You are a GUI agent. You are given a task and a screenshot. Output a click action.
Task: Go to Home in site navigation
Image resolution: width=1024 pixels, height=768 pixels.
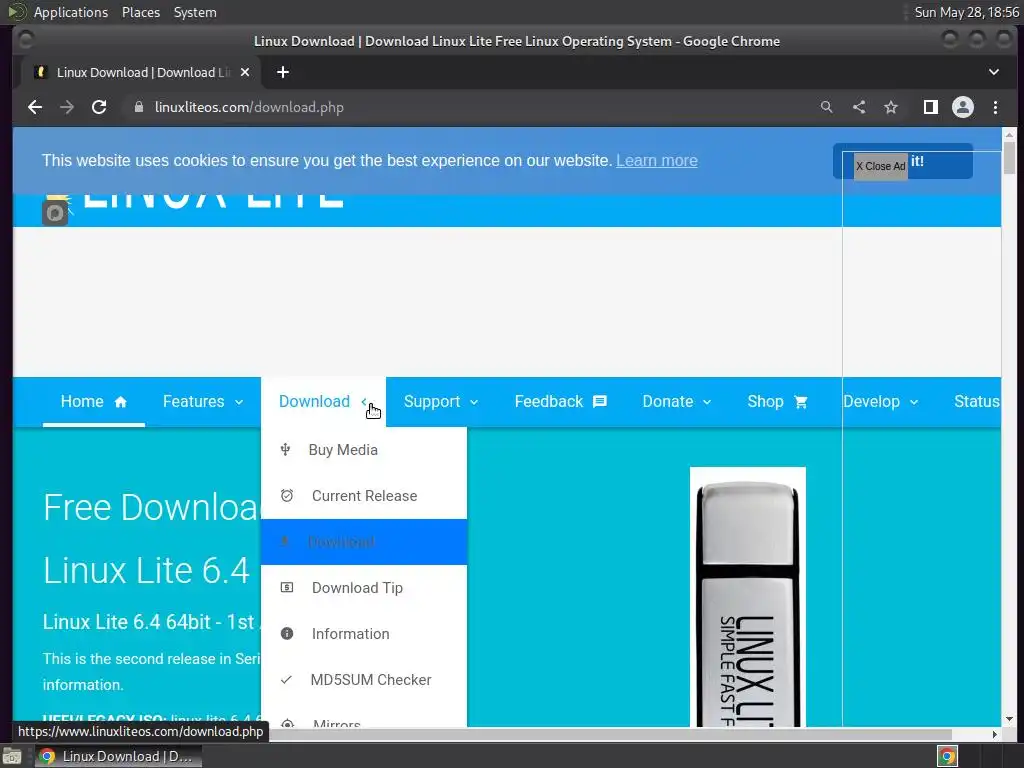pyautogui.click(x=93, y=402)
